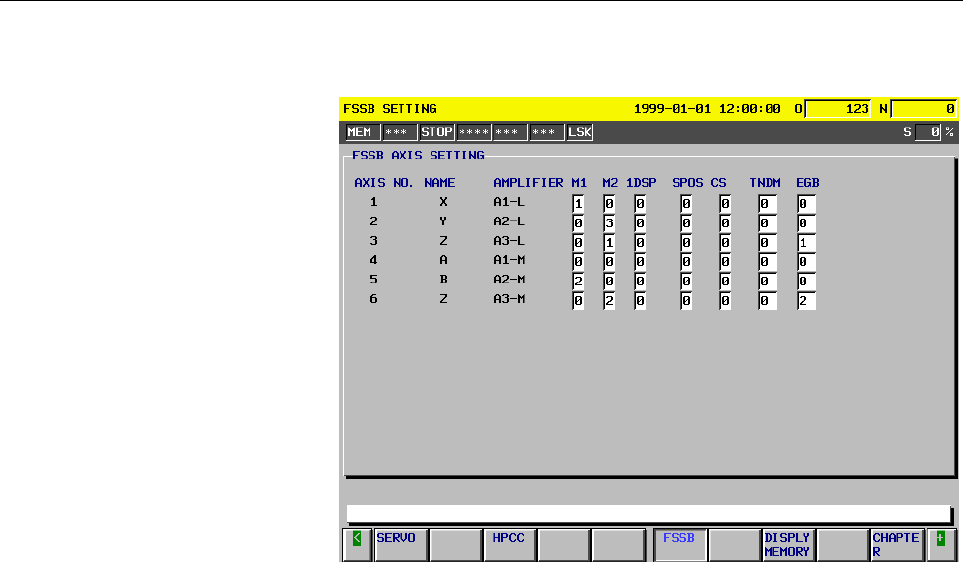This screenshot has height=562, width=963.
Task: Select the M2 field for axis 6
Action: pyautogui.click(x=609, y=301)
